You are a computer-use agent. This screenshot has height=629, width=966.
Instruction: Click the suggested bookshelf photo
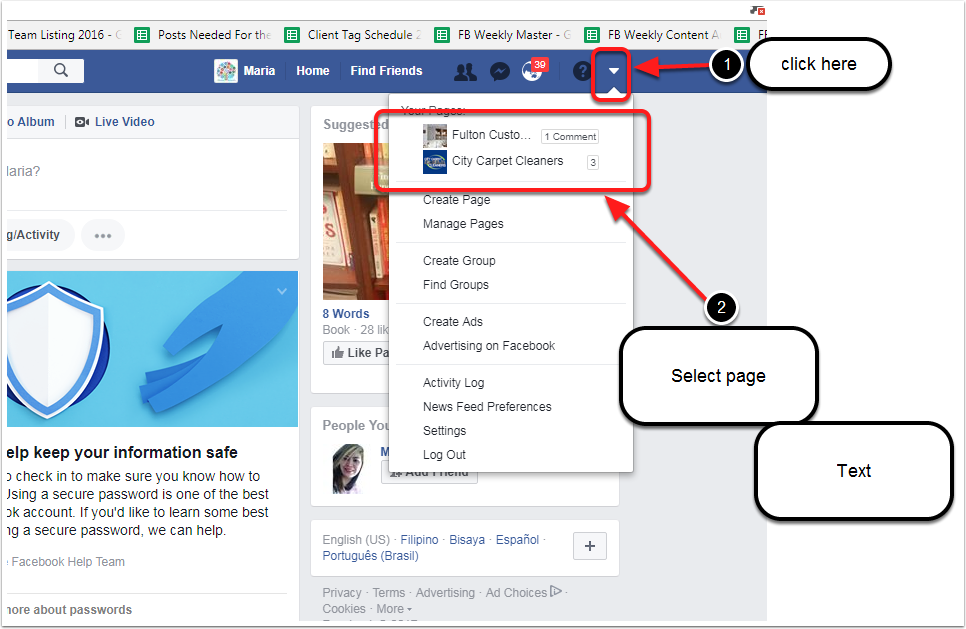tap(356, 222)
